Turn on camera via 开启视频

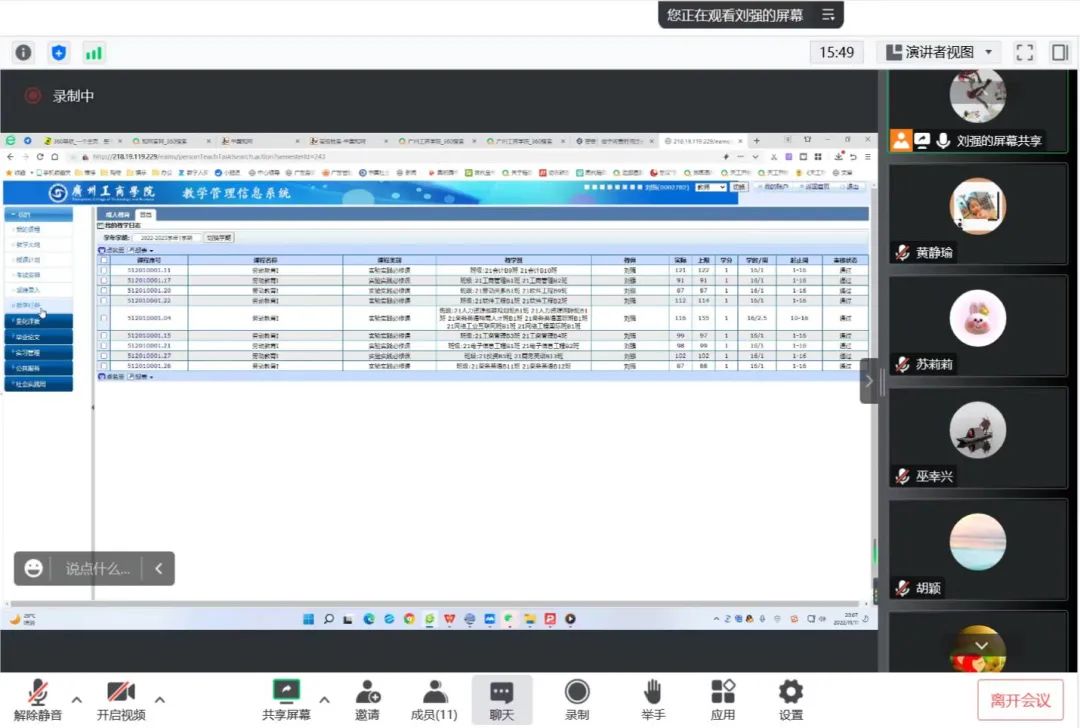pyautogui.click(x=121, y=699)
